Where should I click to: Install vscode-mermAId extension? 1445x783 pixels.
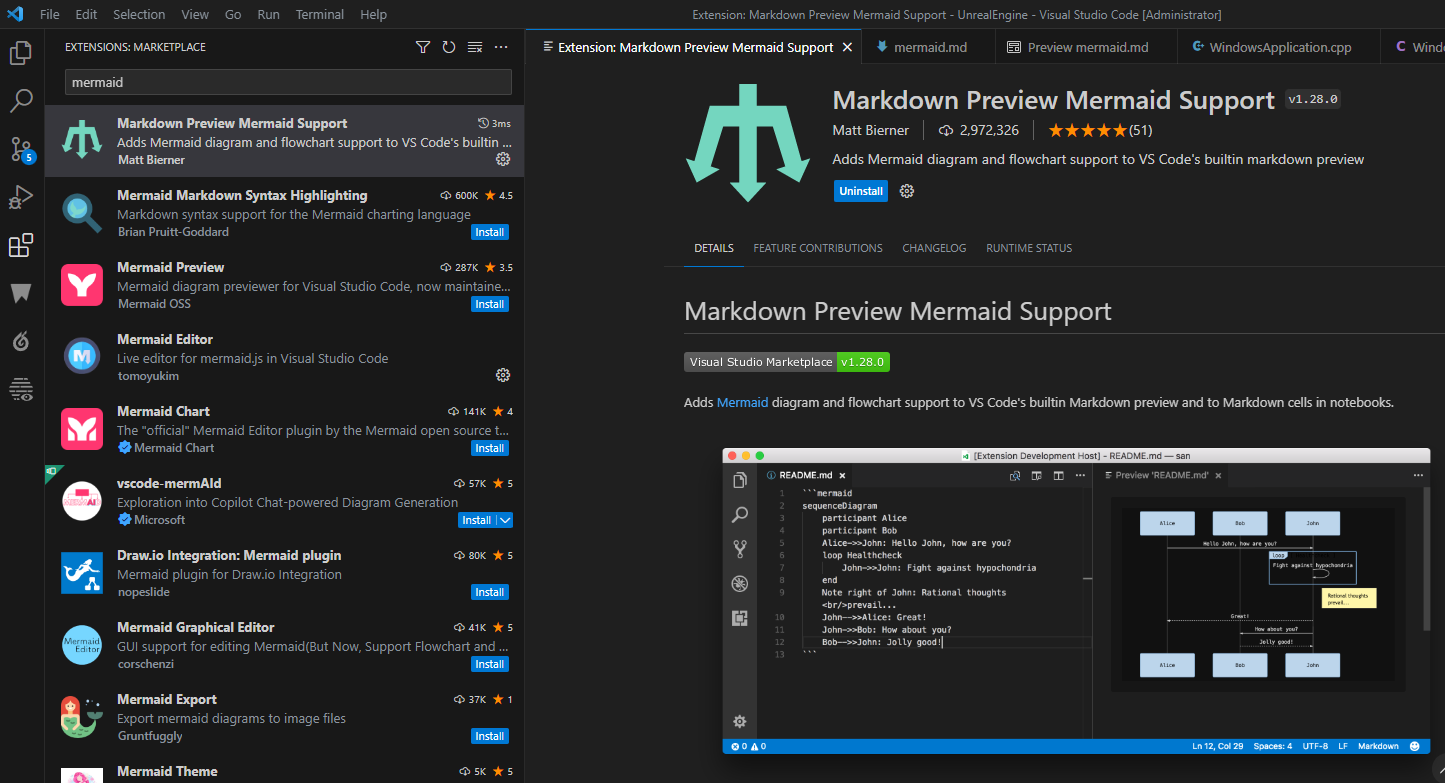pos(477,520)
